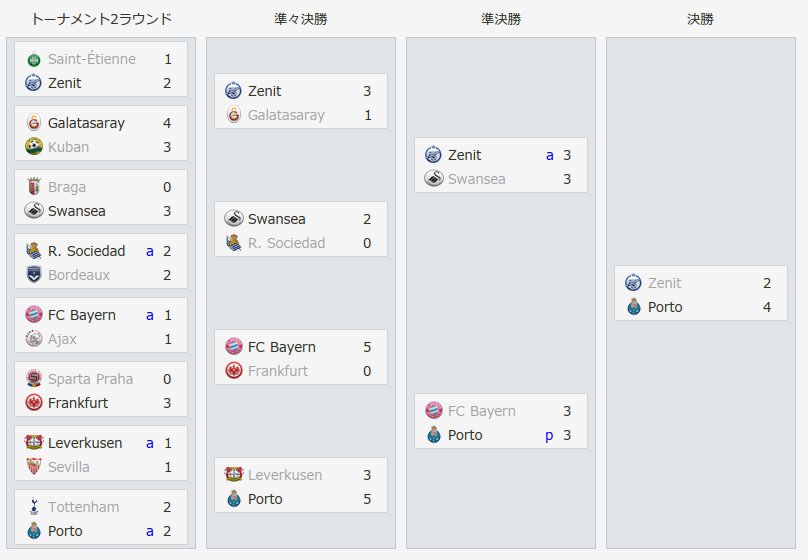808x560 pixels.
Task: Open Galatasaray link in round two
Action: 86,123
